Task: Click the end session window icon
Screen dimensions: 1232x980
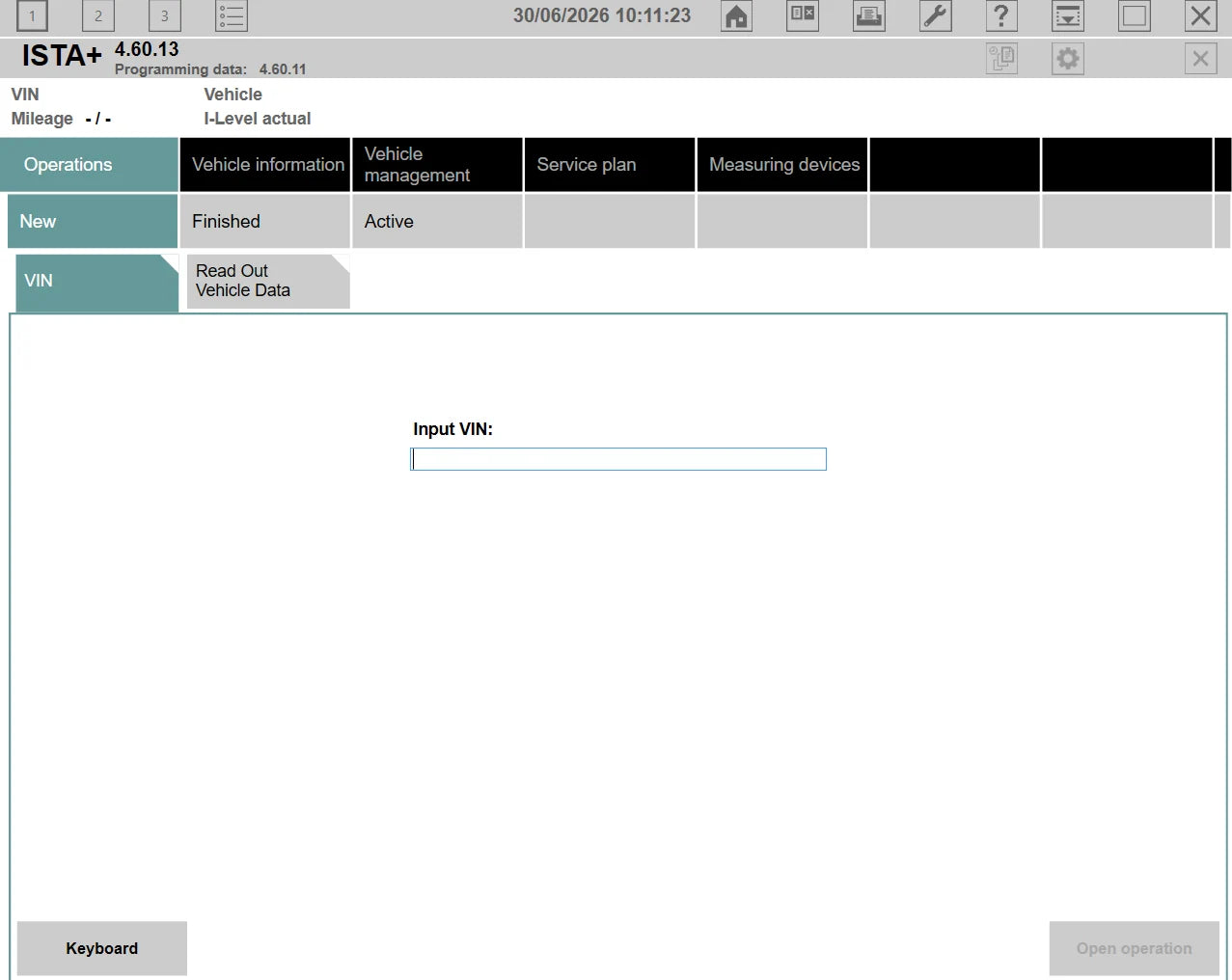Action: (x=803, y=15)
